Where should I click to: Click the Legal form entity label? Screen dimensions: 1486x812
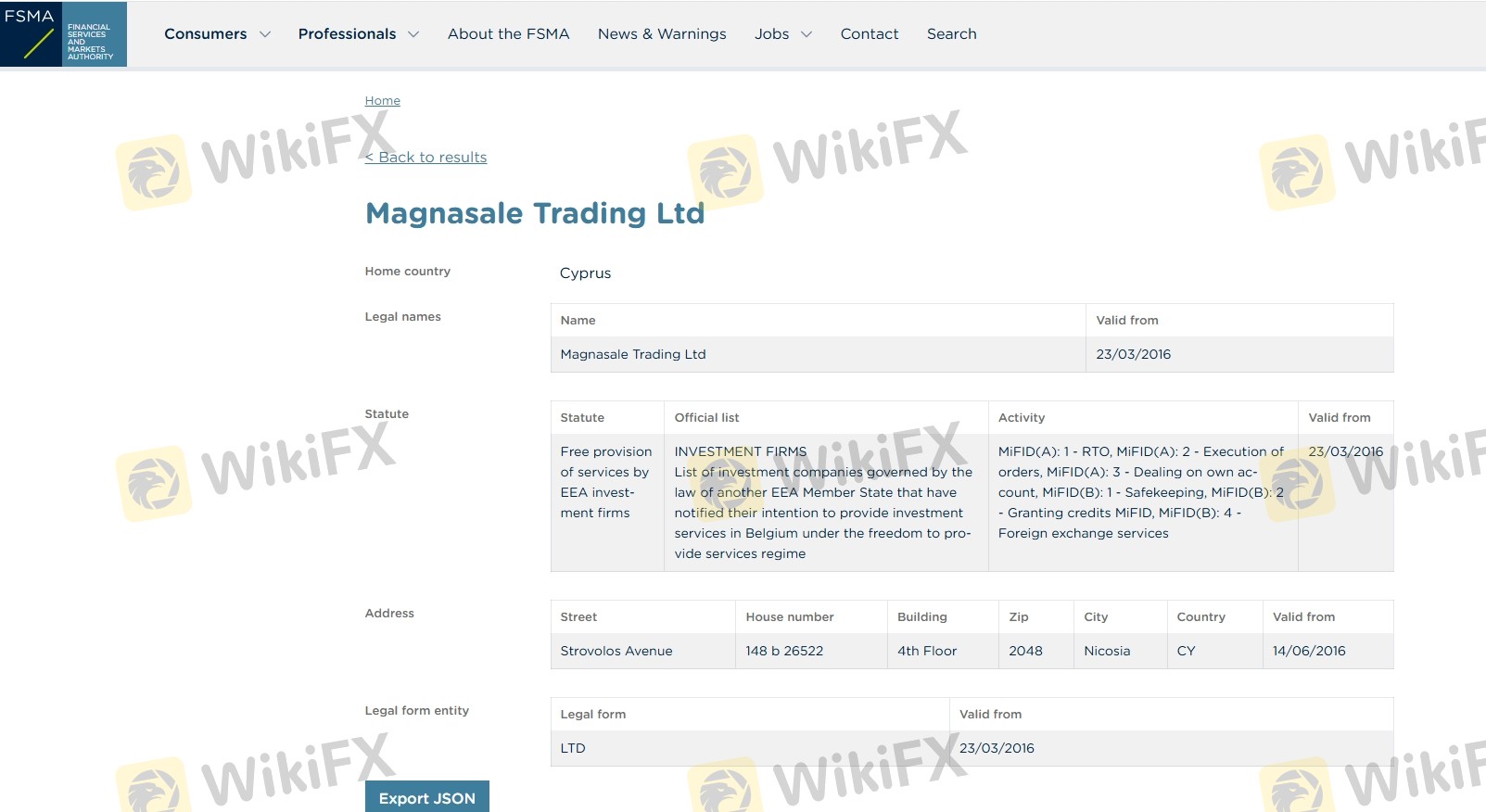(417, 711)
